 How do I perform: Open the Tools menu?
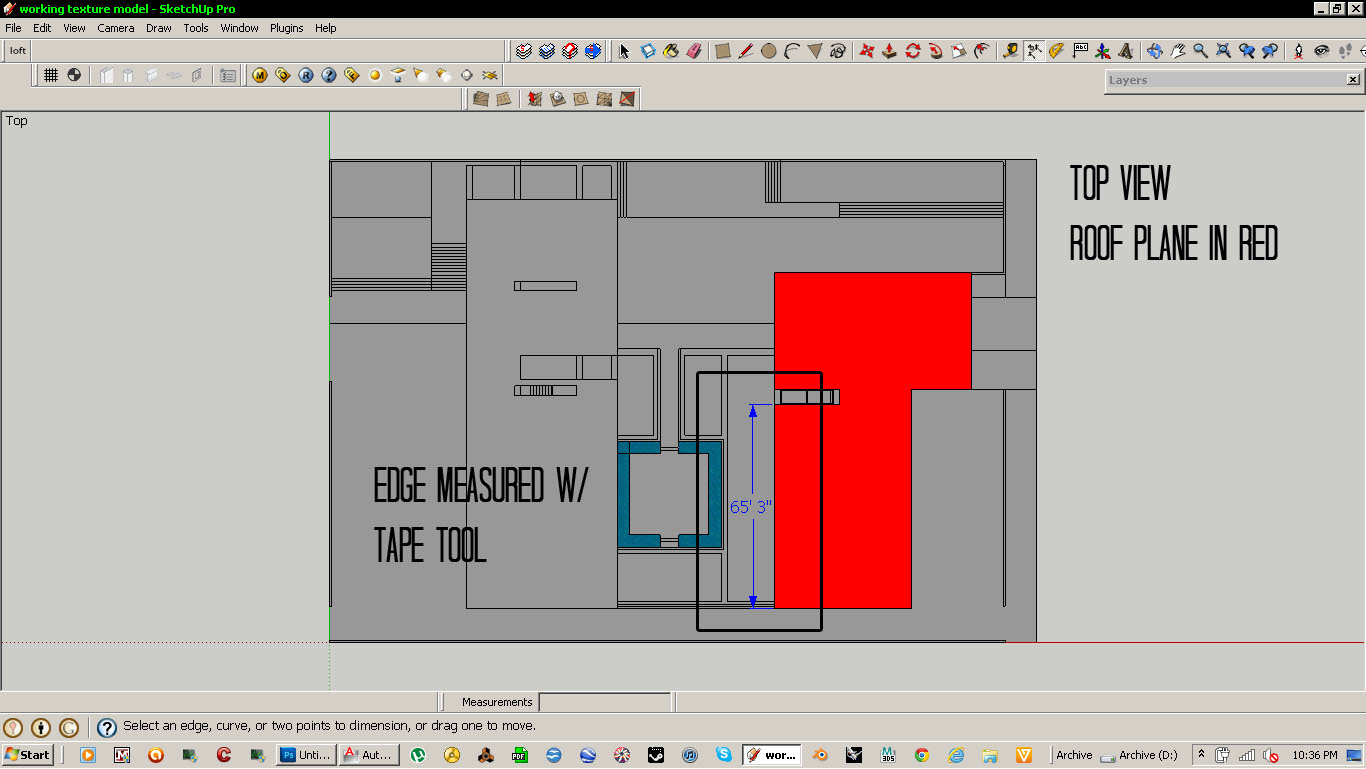click(196, 28)
